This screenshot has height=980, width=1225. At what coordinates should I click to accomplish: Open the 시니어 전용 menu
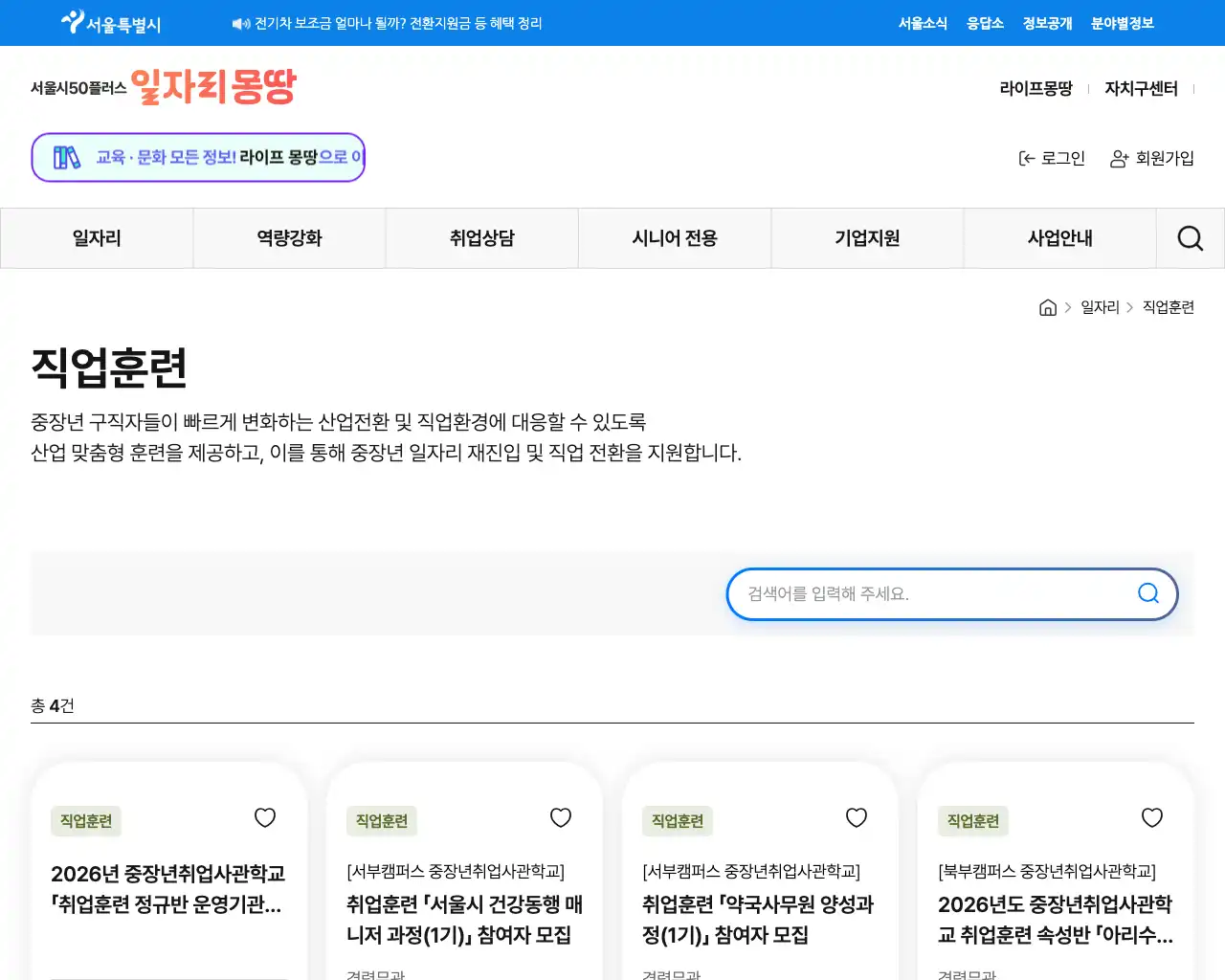[x=675, y=237]
